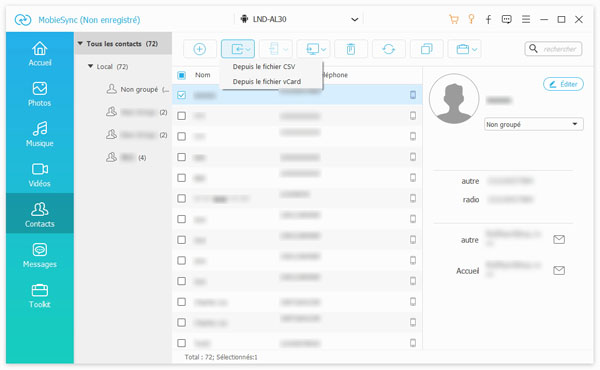
Task: Click the key register icon
Action: 471,19
